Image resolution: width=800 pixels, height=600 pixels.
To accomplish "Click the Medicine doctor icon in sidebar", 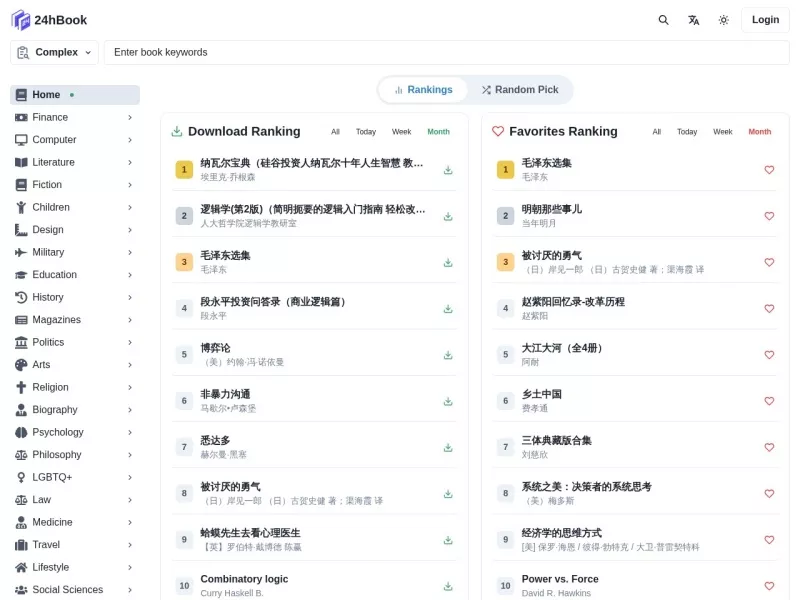I will 21,522.
